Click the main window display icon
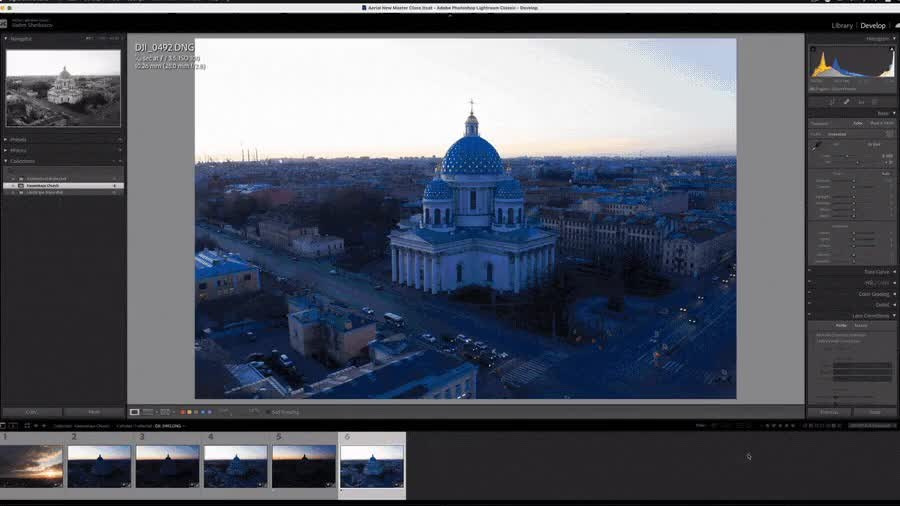 click(3, 426)
